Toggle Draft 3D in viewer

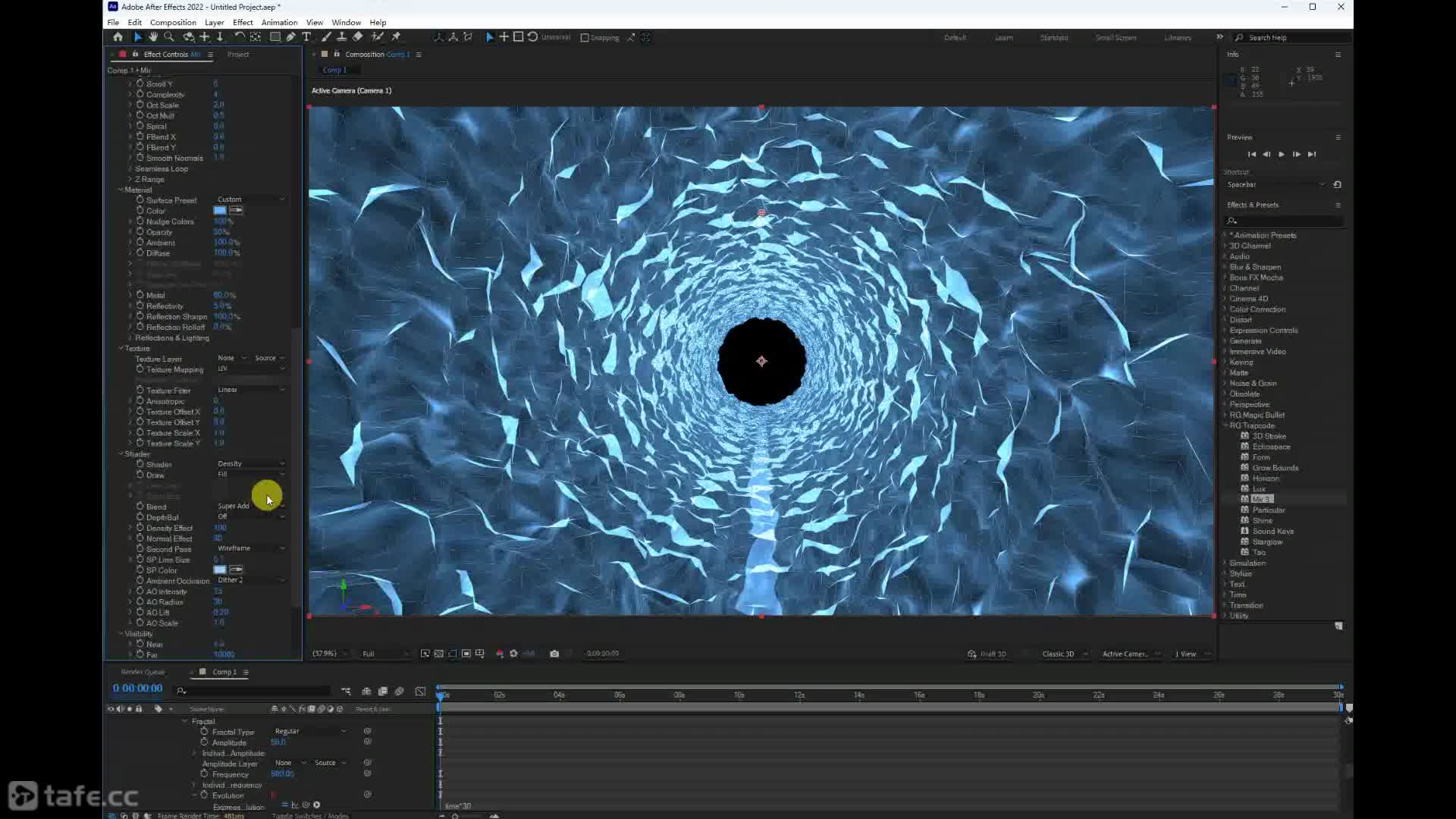[x=987, y=654]
